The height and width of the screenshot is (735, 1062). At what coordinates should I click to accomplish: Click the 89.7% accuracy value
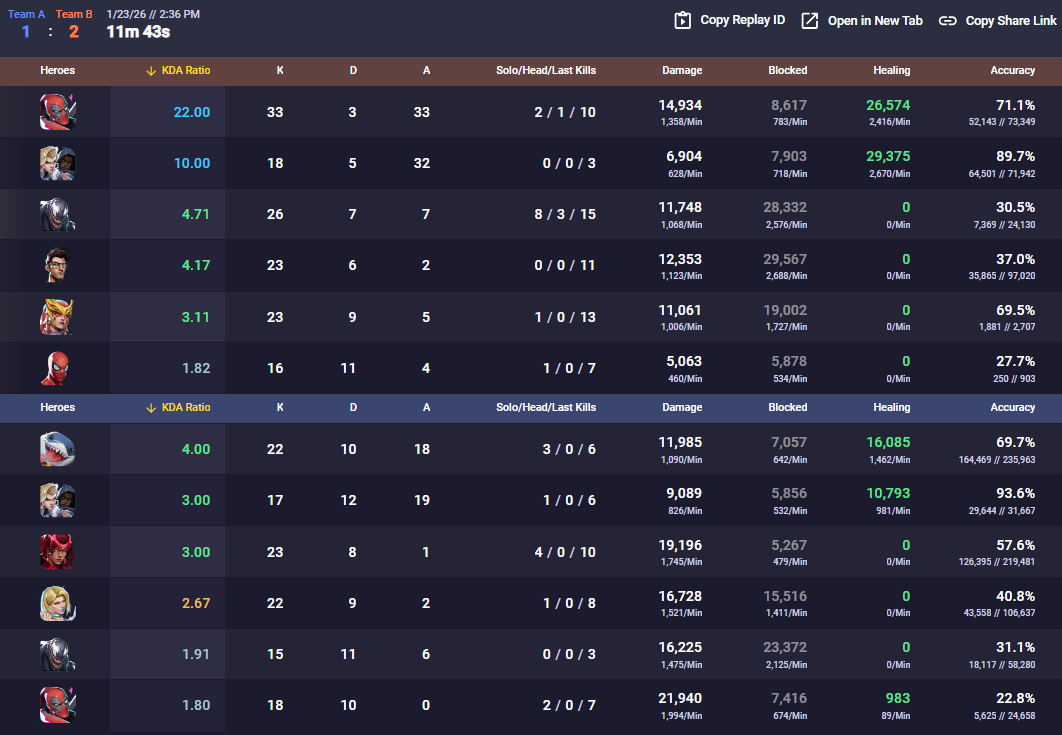coord(1015,156)
